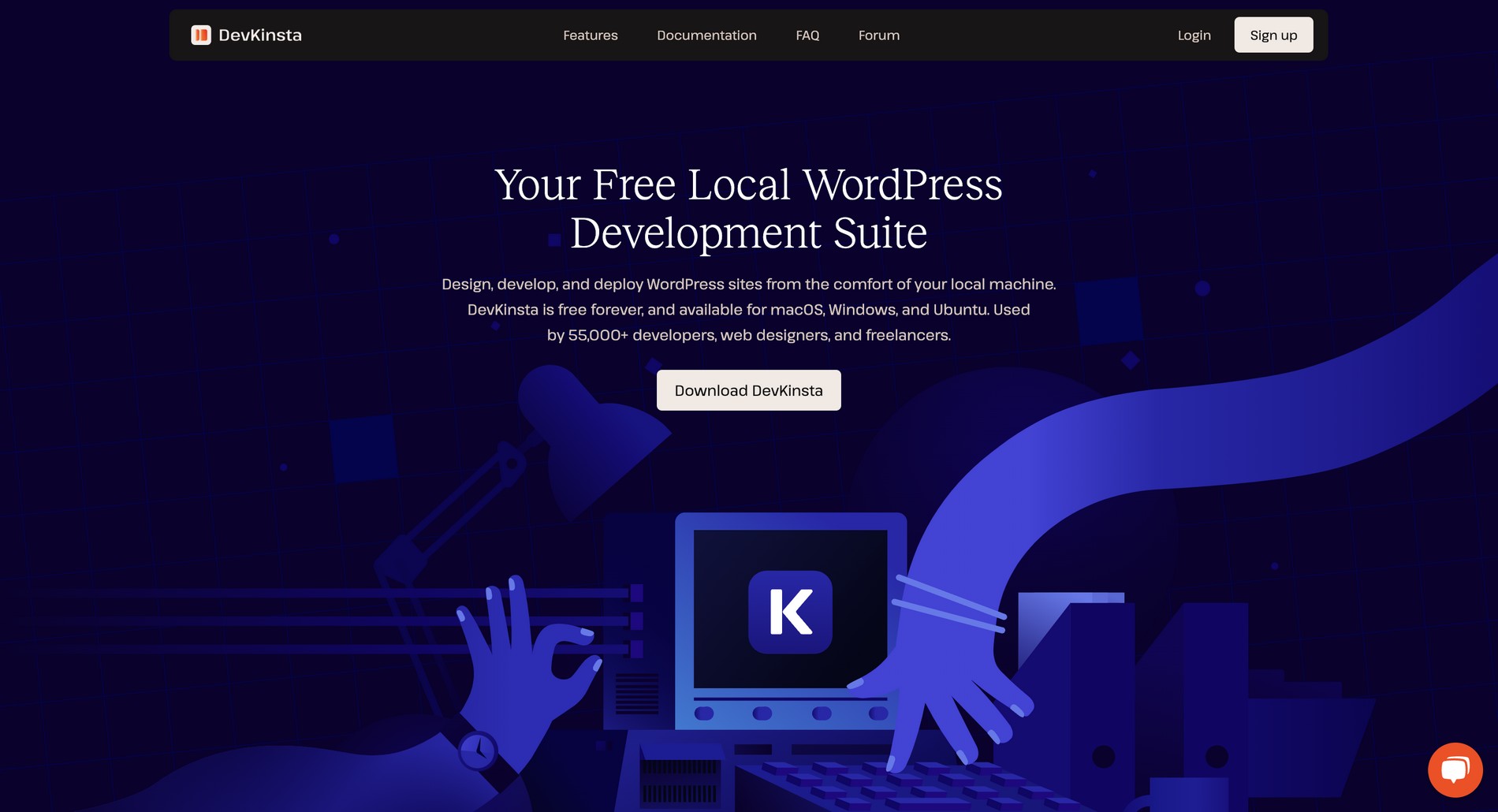
Task: Open the FAQ nav link
Action: (807, 35)
